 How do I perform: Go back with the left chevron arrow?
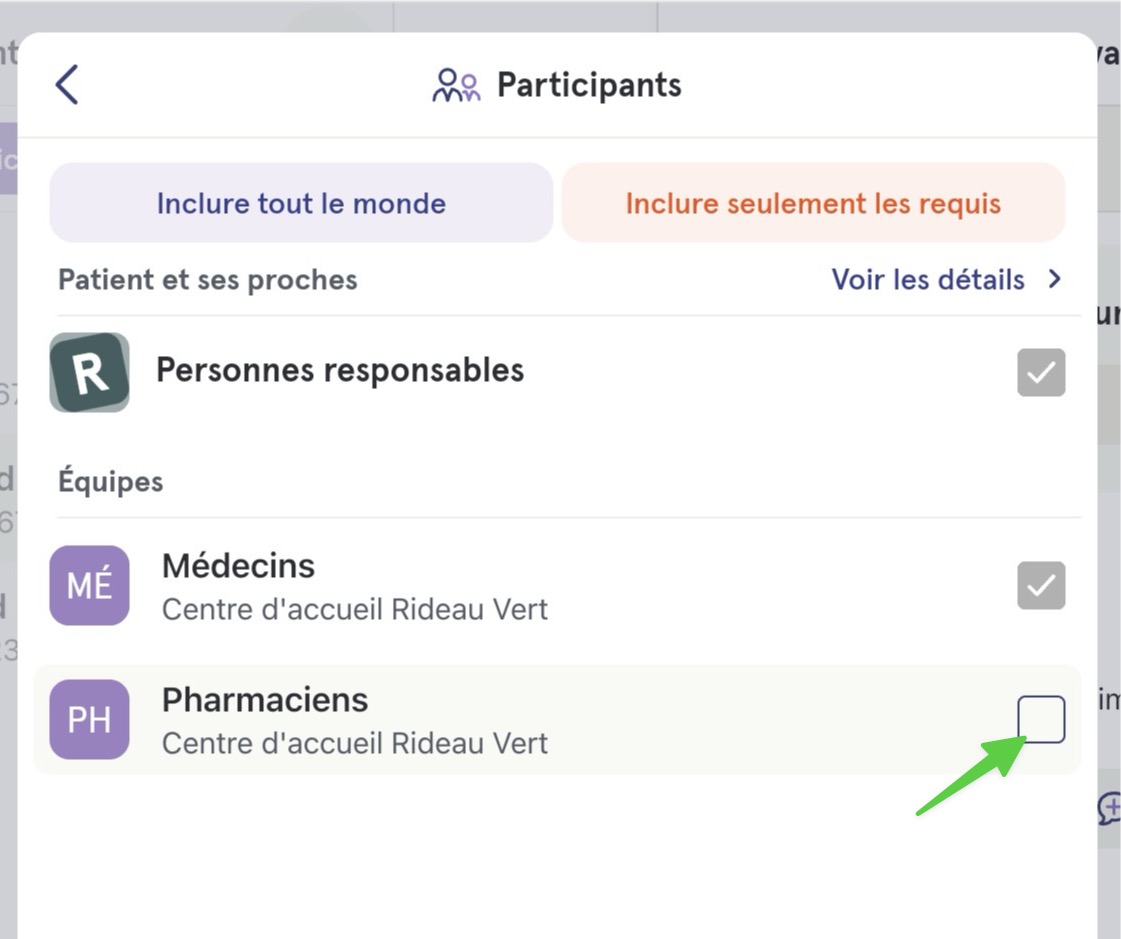[x=67, y=84]
